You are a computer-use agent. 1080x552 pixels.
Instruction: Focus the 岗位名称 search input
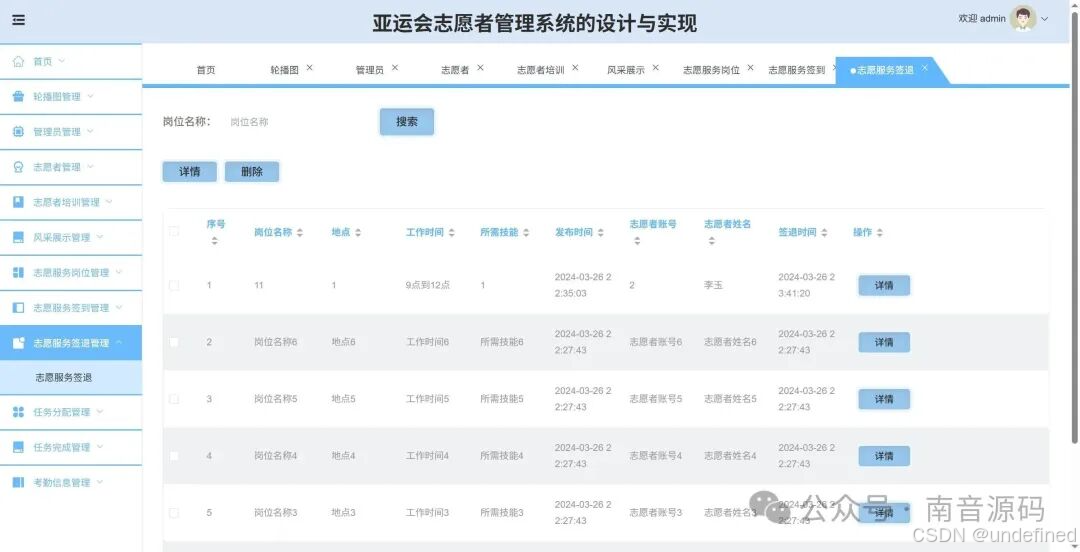pos(297,122)
